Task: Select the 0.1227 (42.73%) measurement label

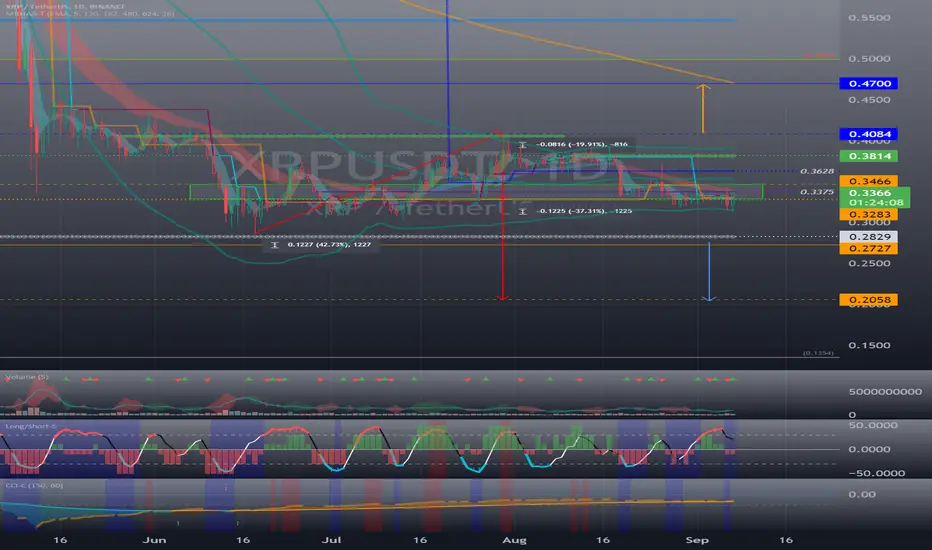Action: (x=329, y=244)
